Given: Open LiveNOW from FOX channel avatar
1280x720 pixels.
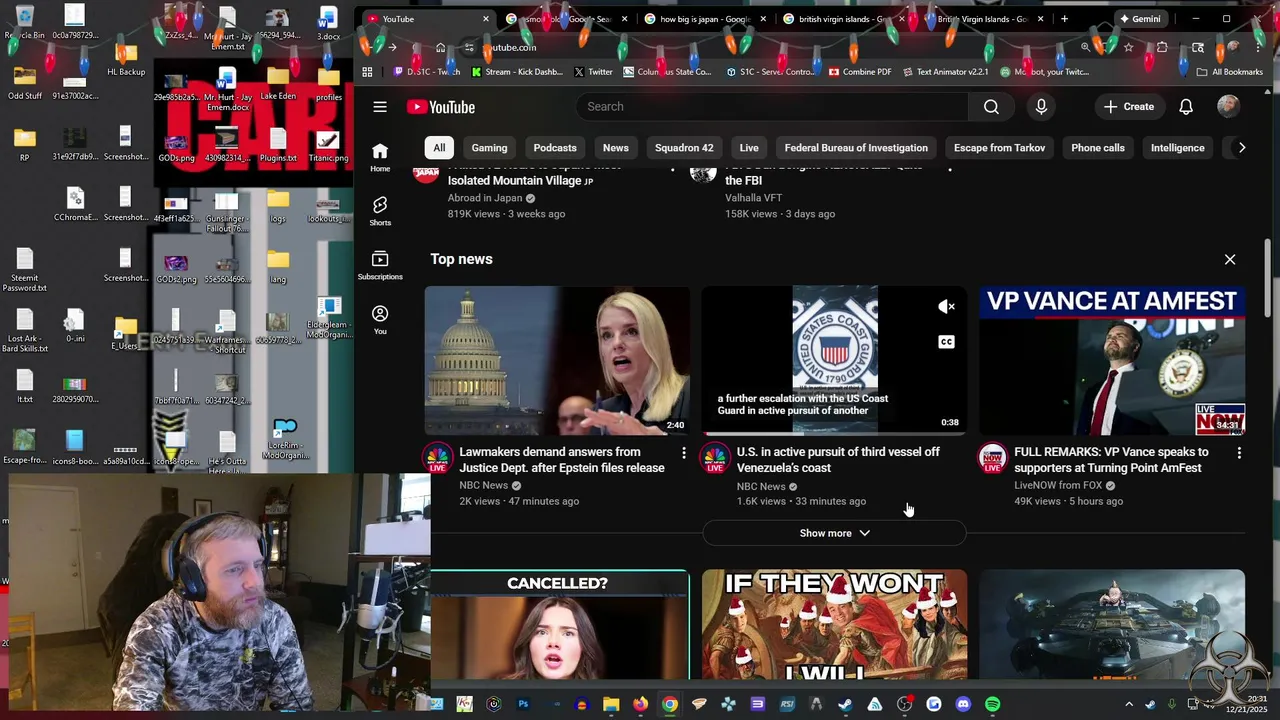Looking at the screenshot, I should click(992, 459).
